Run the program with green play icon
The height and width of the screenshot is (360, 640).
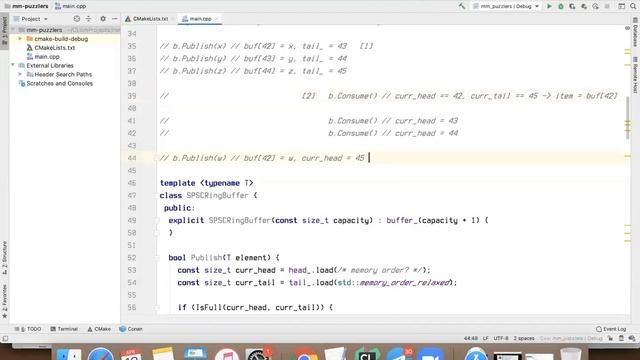coord(549,6)
